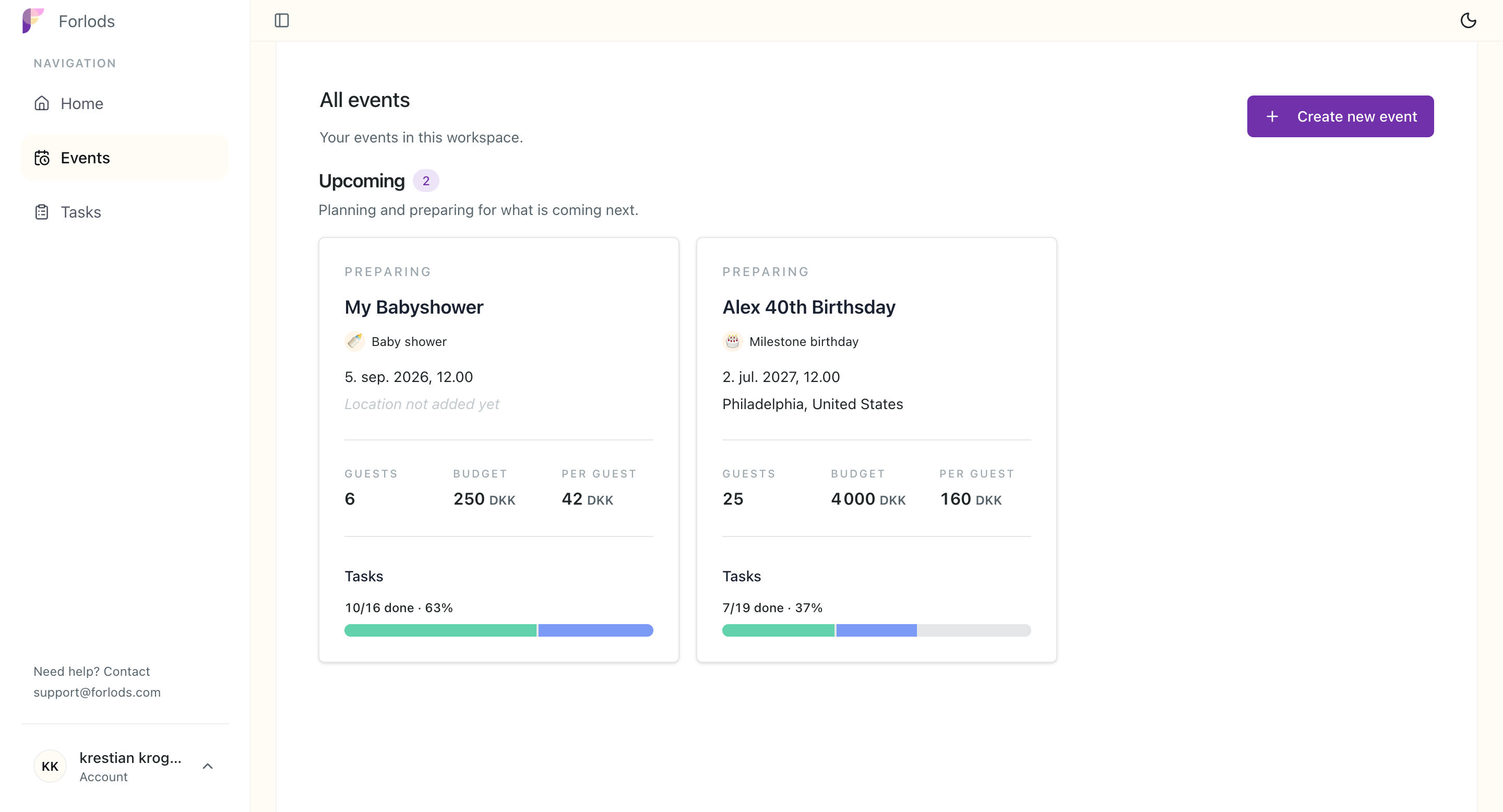Click the Create new event button
Viewport: 1503px width, 812px height.
tap(1340, 116)
